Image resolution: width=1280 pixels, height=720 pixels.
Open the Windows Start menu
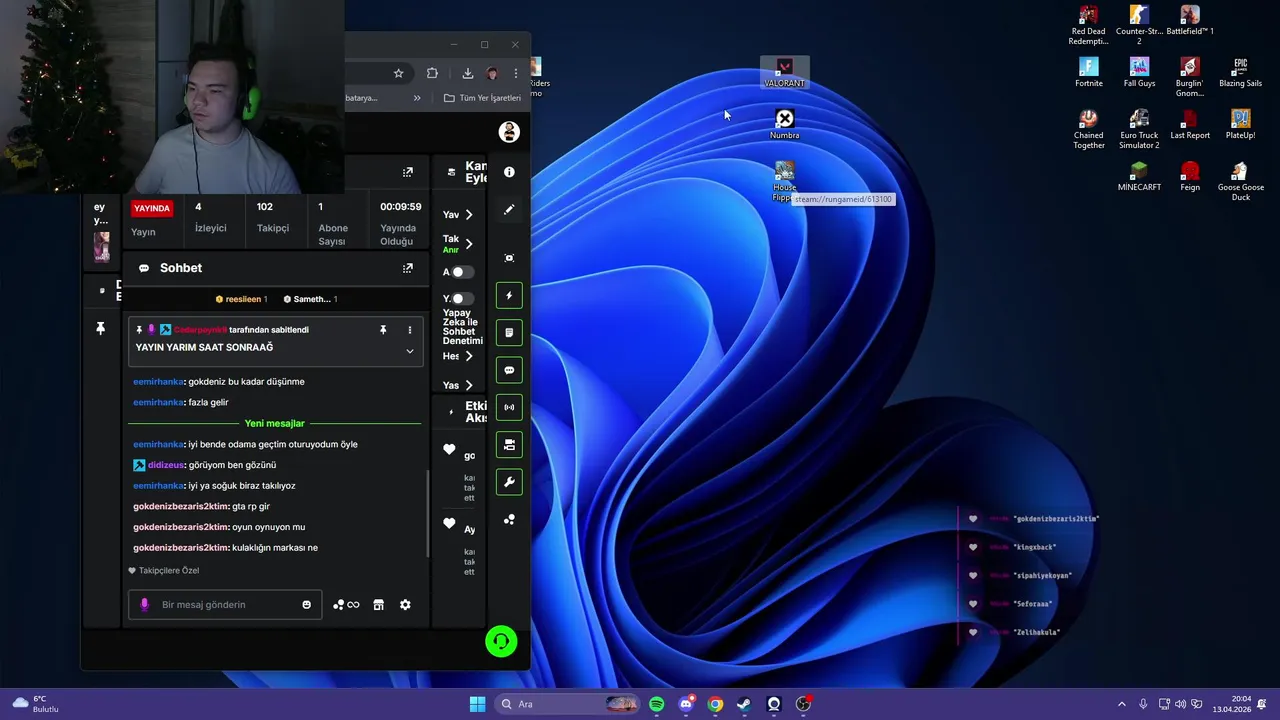pos(477,704)
